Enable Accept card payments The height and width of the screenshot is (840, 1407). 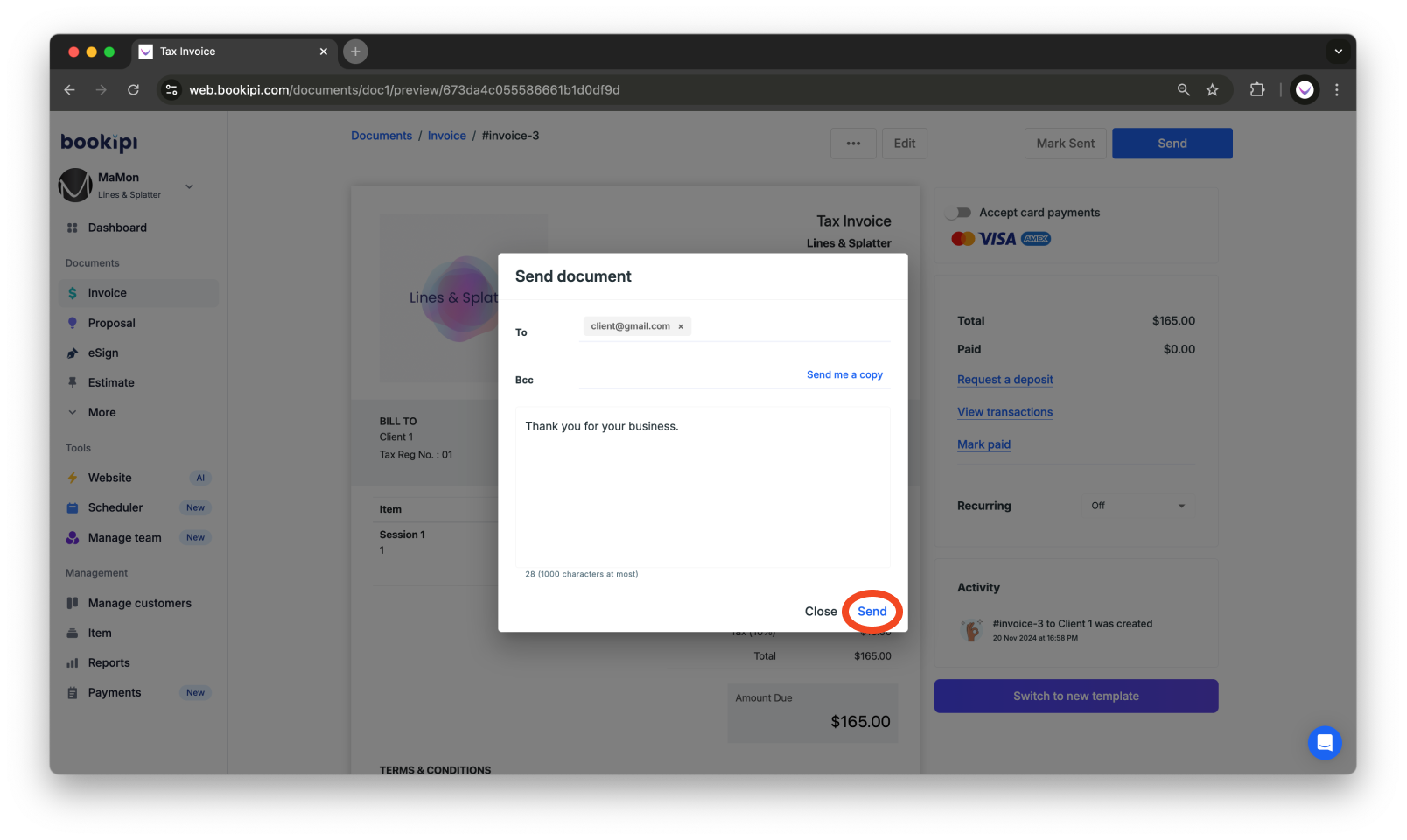click(x=960, y=212)
